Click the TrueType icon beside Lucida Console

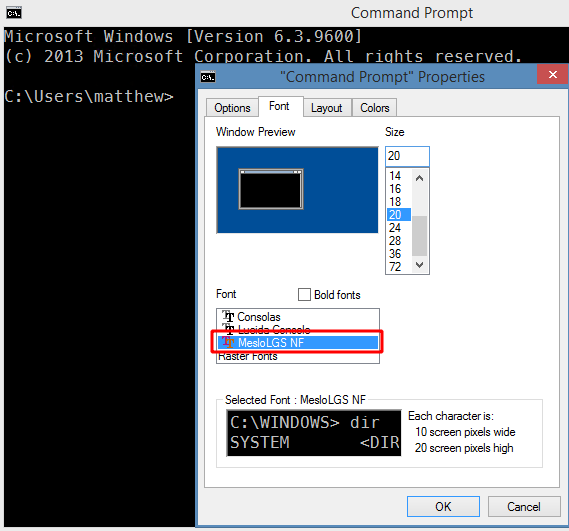(229, 329)
